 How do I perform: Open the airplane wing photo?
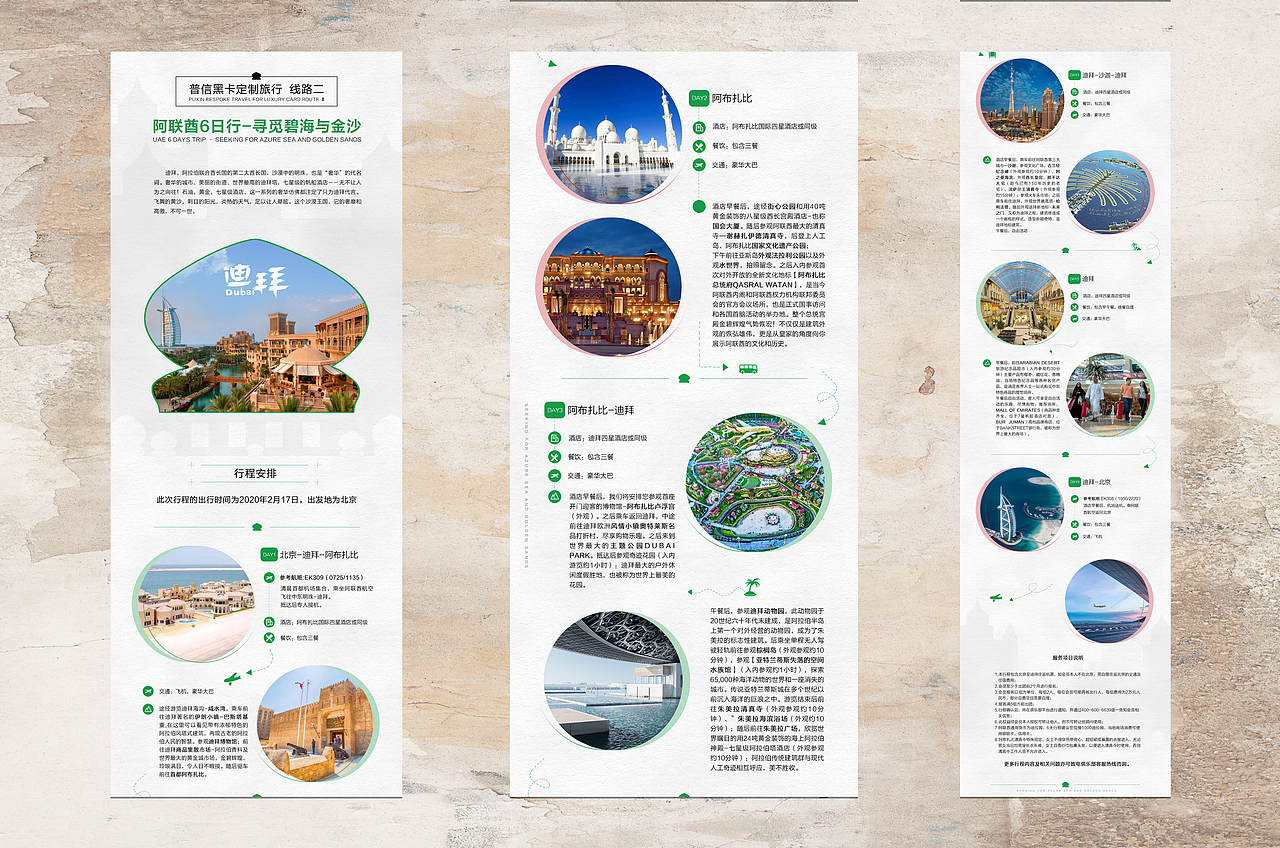coord(1108,601)
